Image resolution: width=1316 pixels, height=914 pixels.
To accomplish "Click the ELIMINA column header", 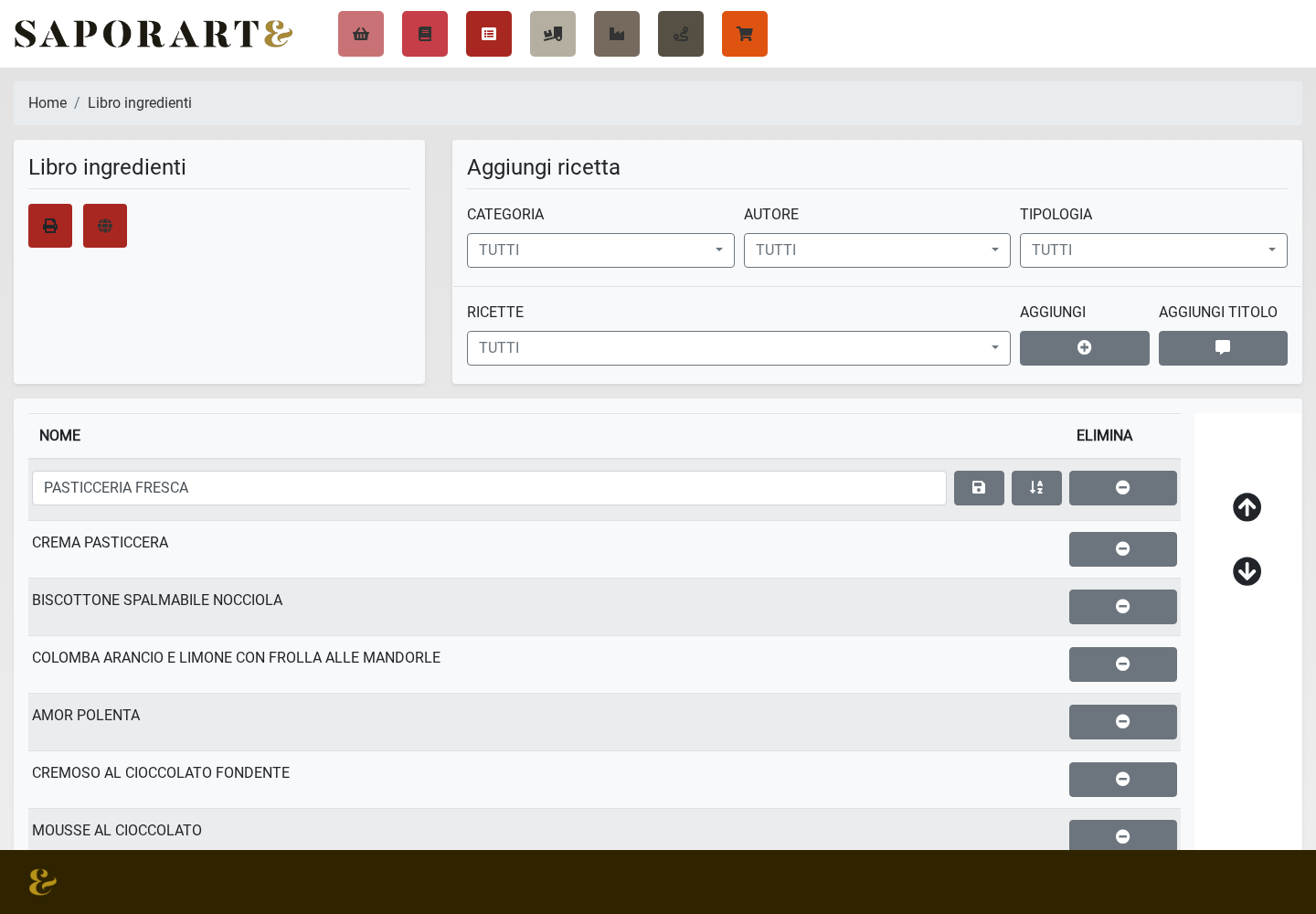I will (1104, 436).
